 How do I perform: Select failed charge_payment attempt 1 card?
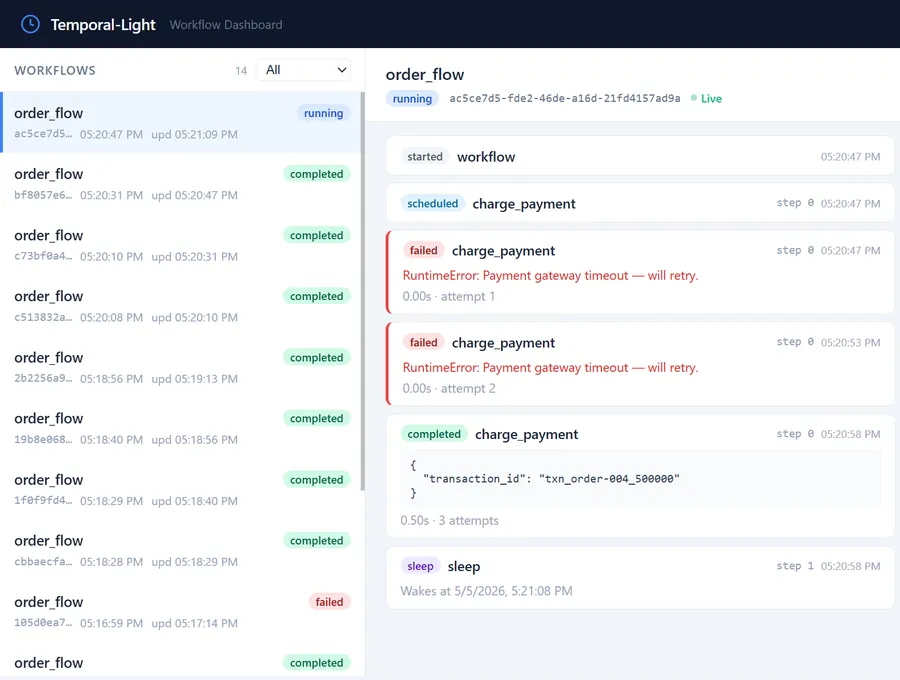click(640, 273)
